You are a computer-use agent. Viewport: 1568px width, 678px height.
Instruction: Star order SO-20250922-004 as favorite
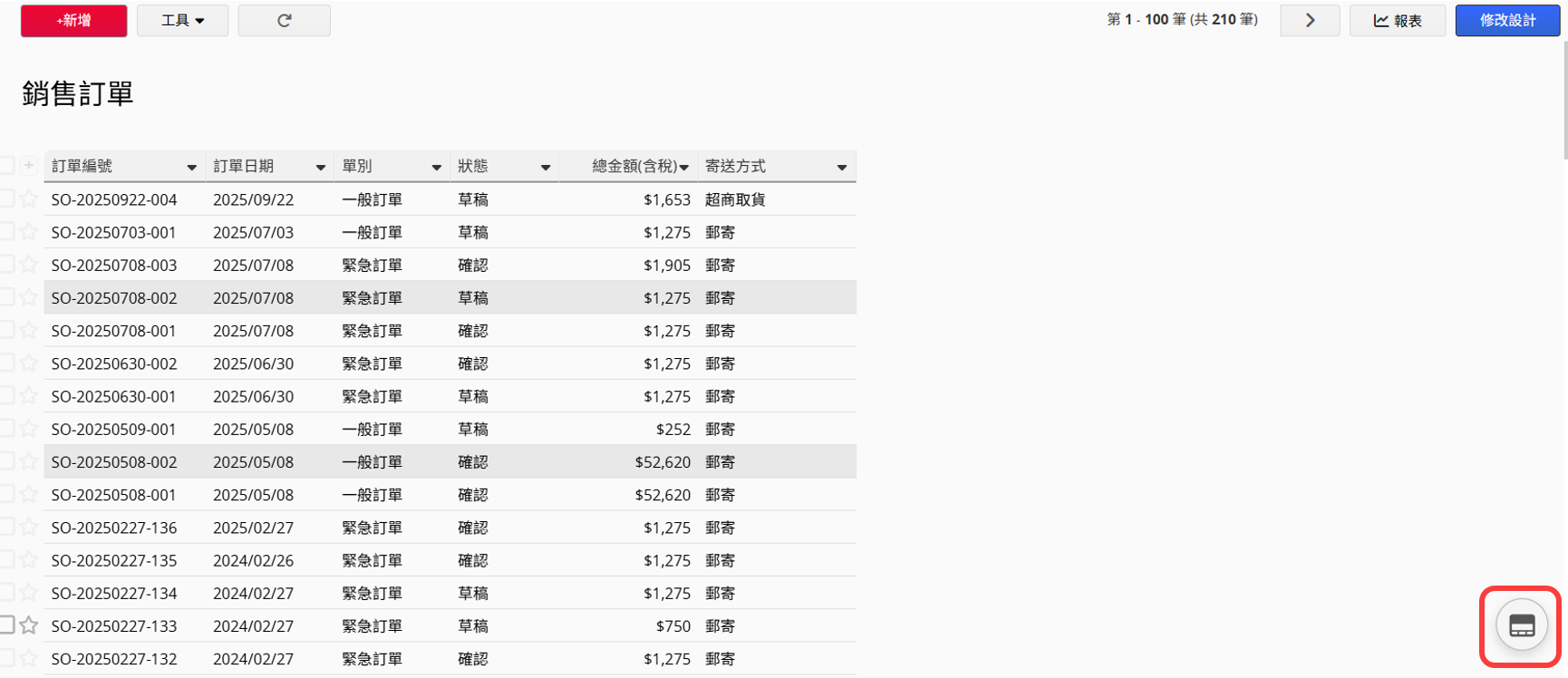[x=29, y=199]
